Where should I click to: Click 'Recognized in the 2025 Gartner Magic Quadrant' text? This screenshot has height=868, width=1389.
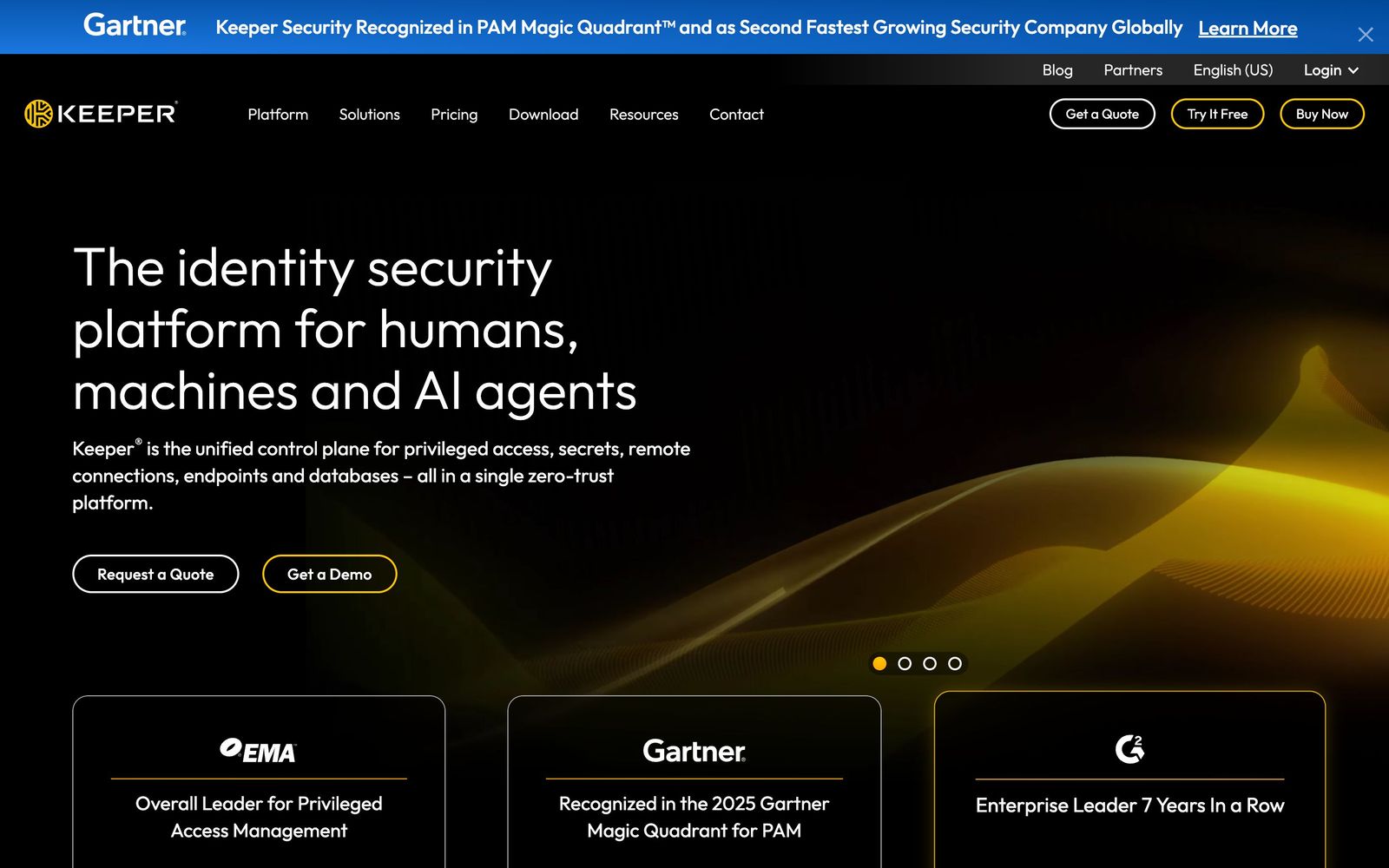coord(694,817)
